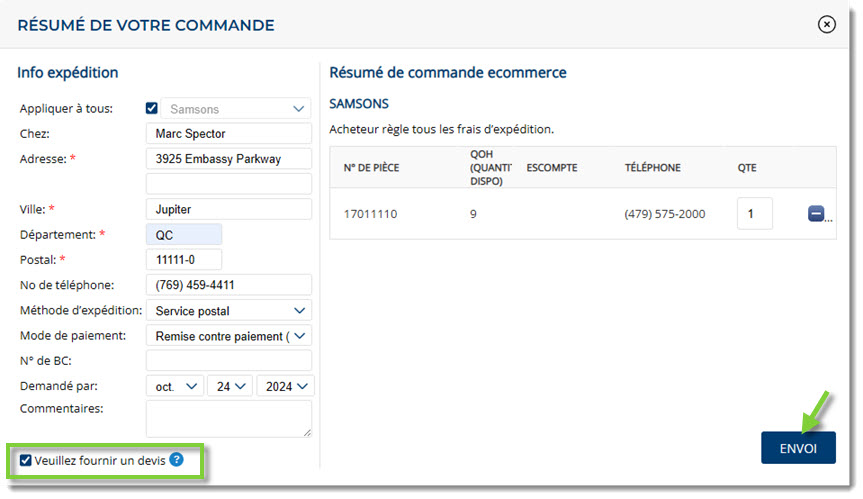The width and height of the screenshot is (863, 499).
Task: Toggle Veuillez fournir un devis checkbox
Action: tap(26, 460)
